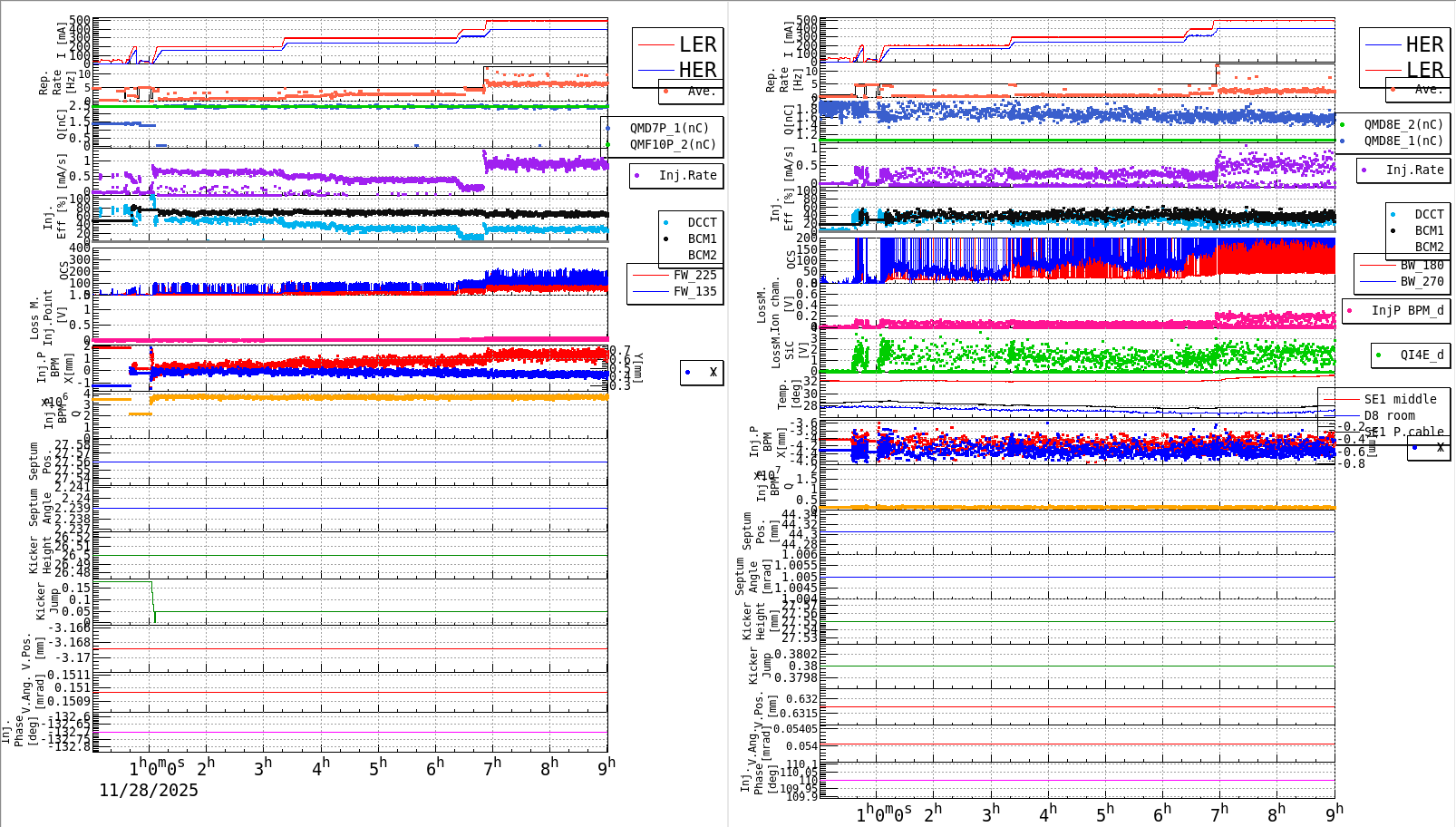This screenshot has width=1456, height=827.
Task: Expand the LER/HER legend box on the left
Action: (x=675, y=56)
